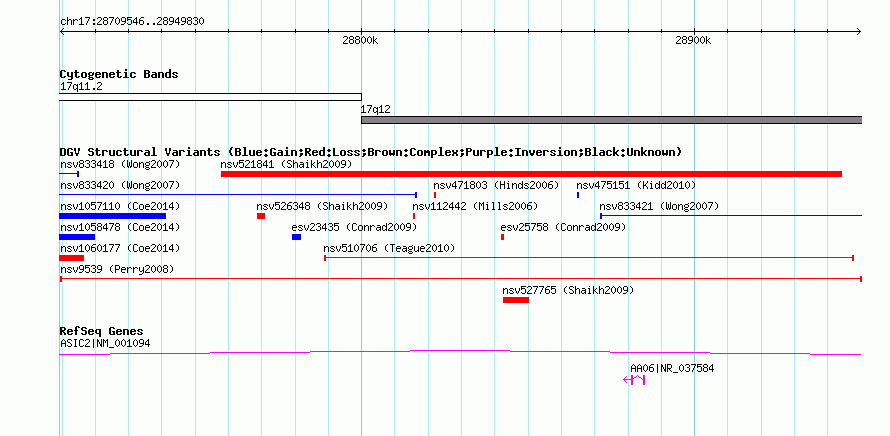890x436 pixels.
Task: Click the right arrowhead of the ruler
Action: coord(859,32)
